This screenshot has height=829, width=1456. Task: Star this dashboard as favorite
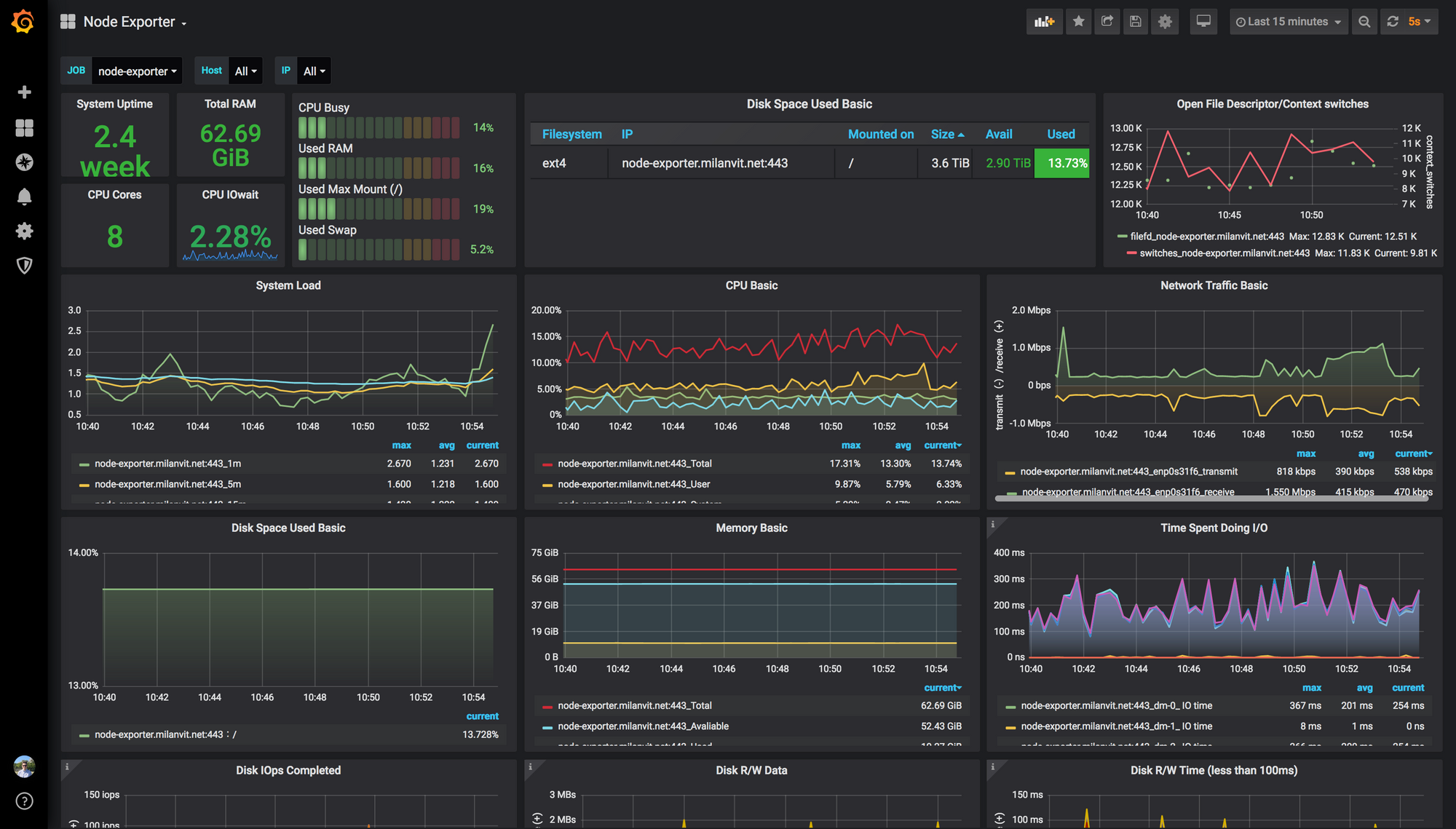click(1079, 22)
